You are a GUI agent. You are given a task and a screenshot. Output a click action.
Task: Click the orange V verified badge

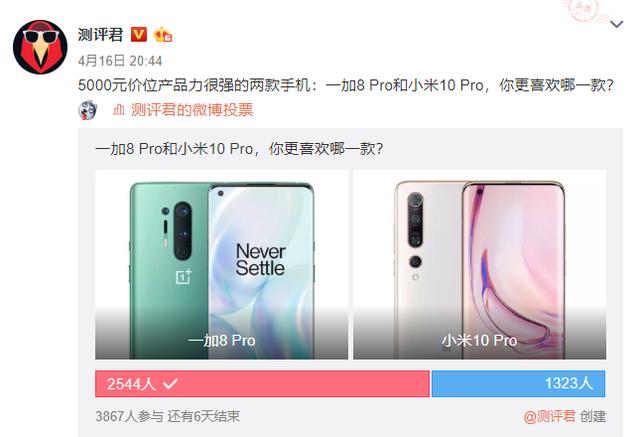[138, 34]
